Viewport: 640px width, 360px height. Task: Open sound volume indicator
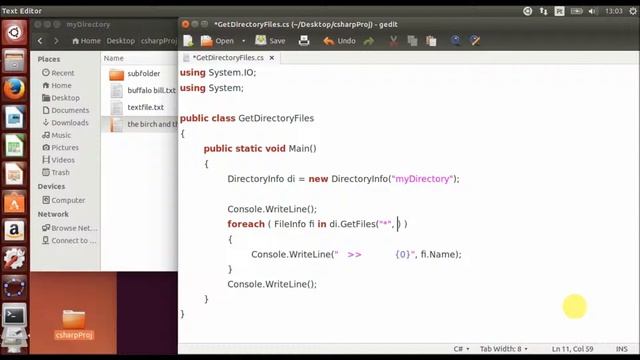592,11
